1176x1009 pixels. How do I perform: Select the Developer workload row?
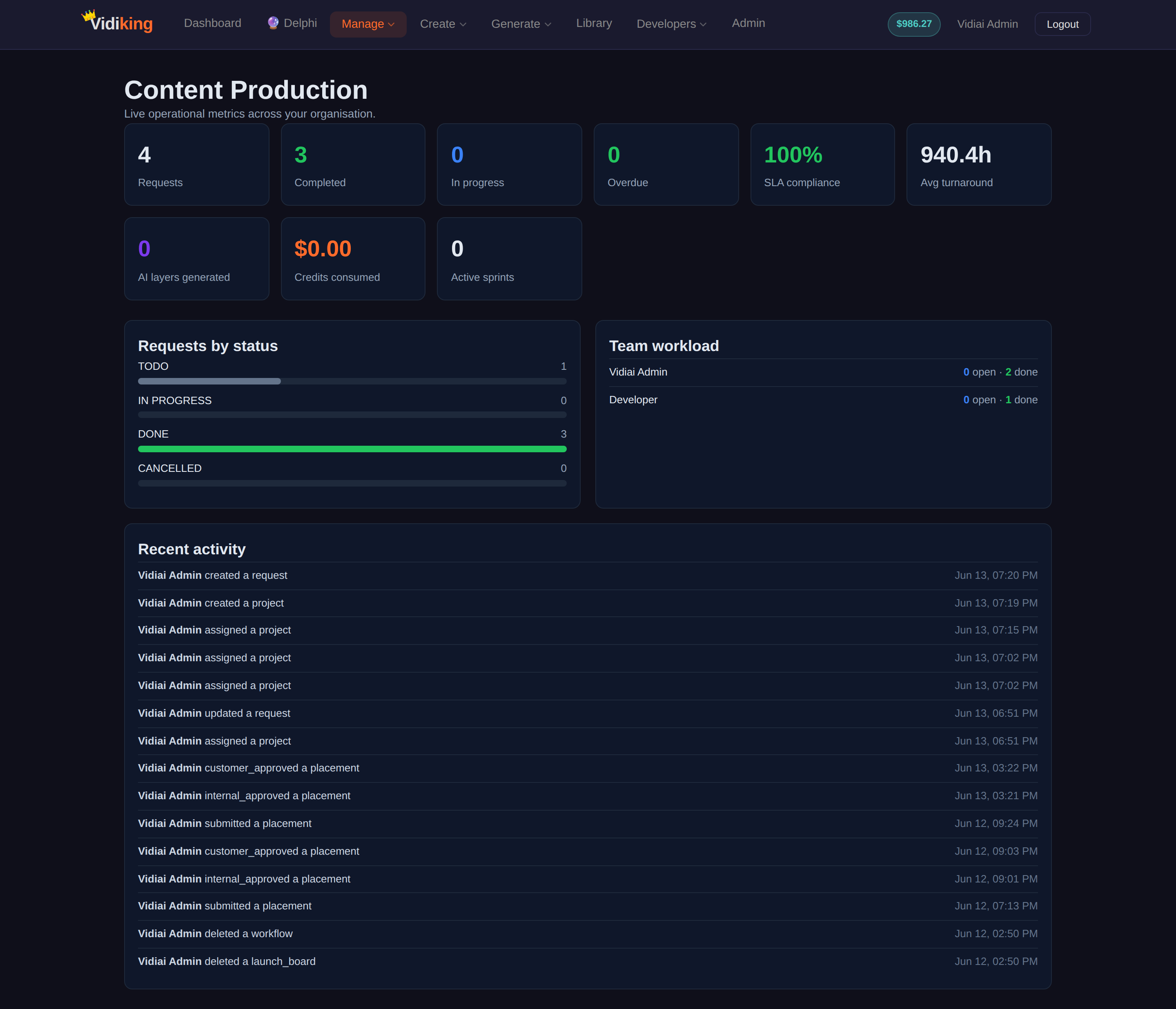click(823, 400)
